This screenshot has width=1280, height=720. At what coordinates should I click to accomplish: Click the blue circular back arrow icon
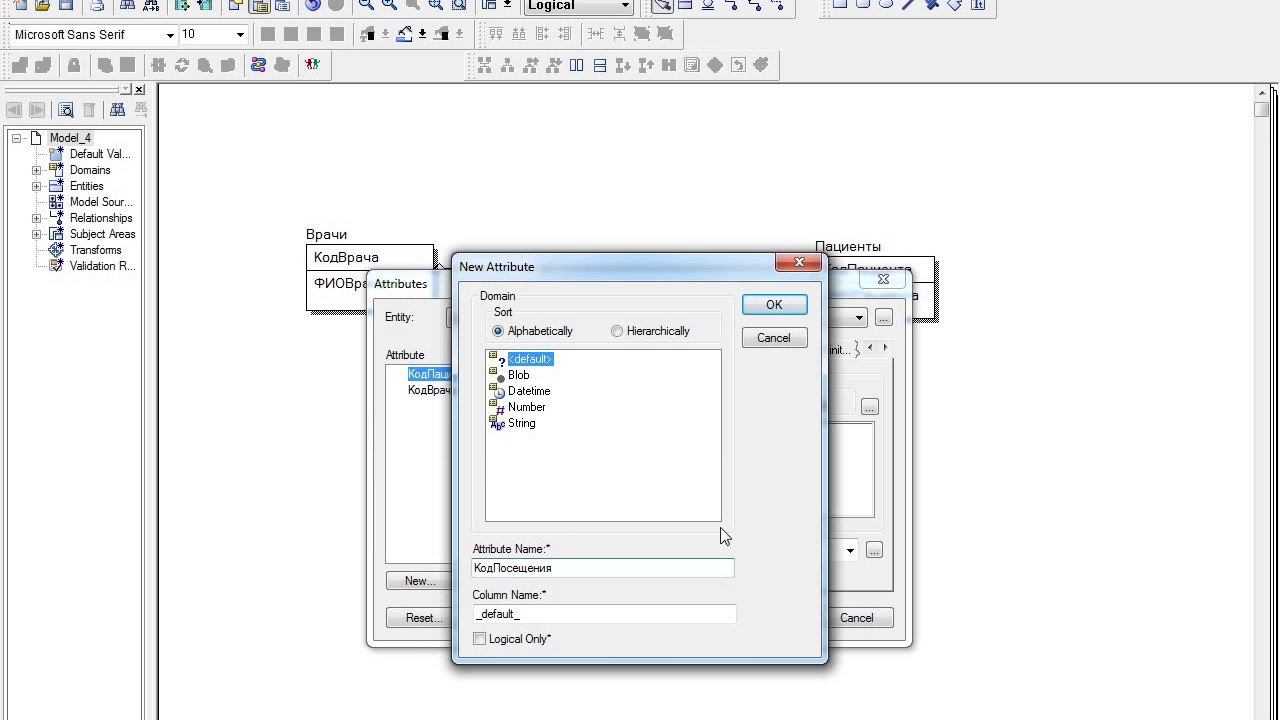313,5
